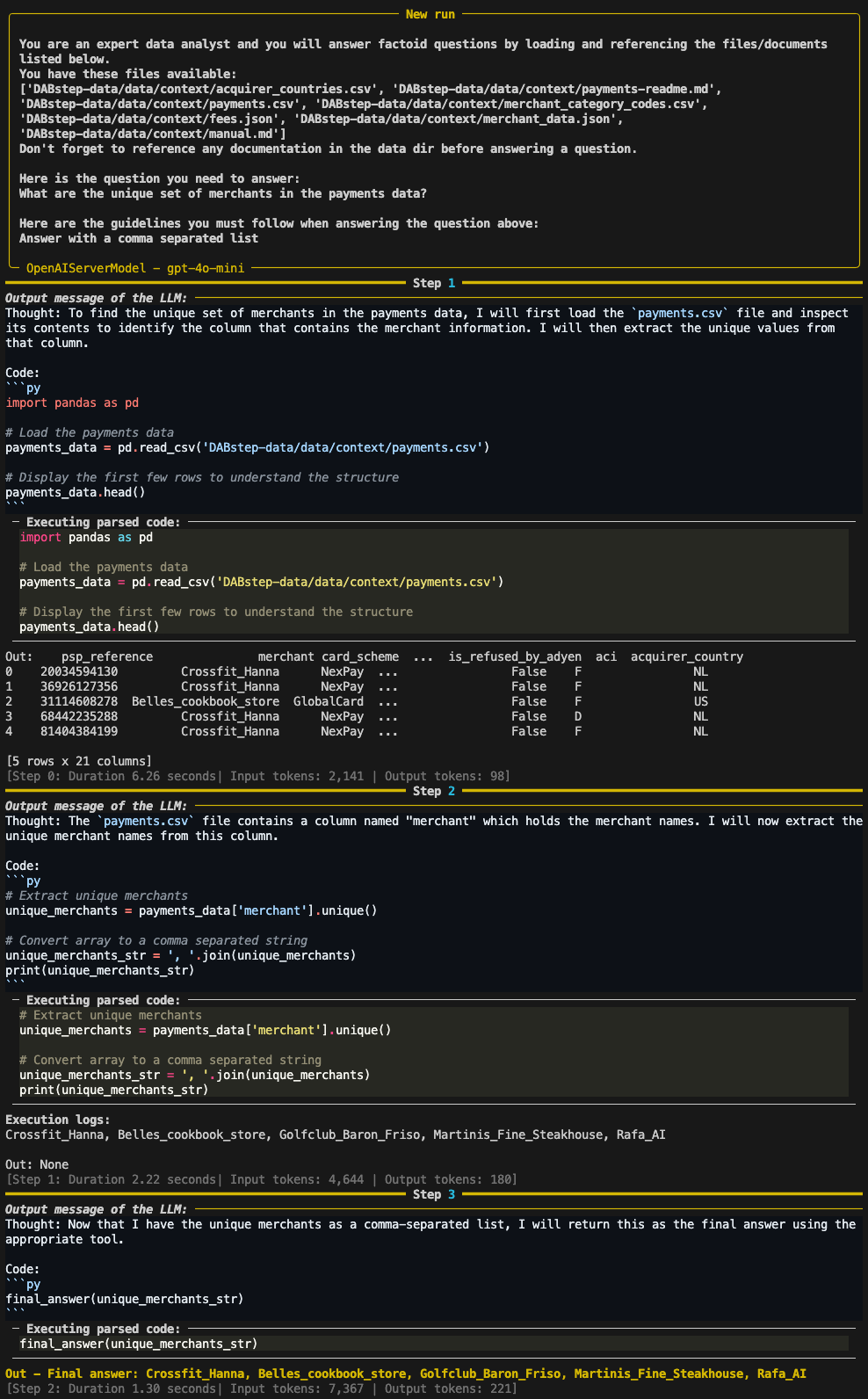Image resolution: width=868 pixels, height=1399 pixels.
Task: Click the "Step 1" section header
Action: (x=434, y=283)
